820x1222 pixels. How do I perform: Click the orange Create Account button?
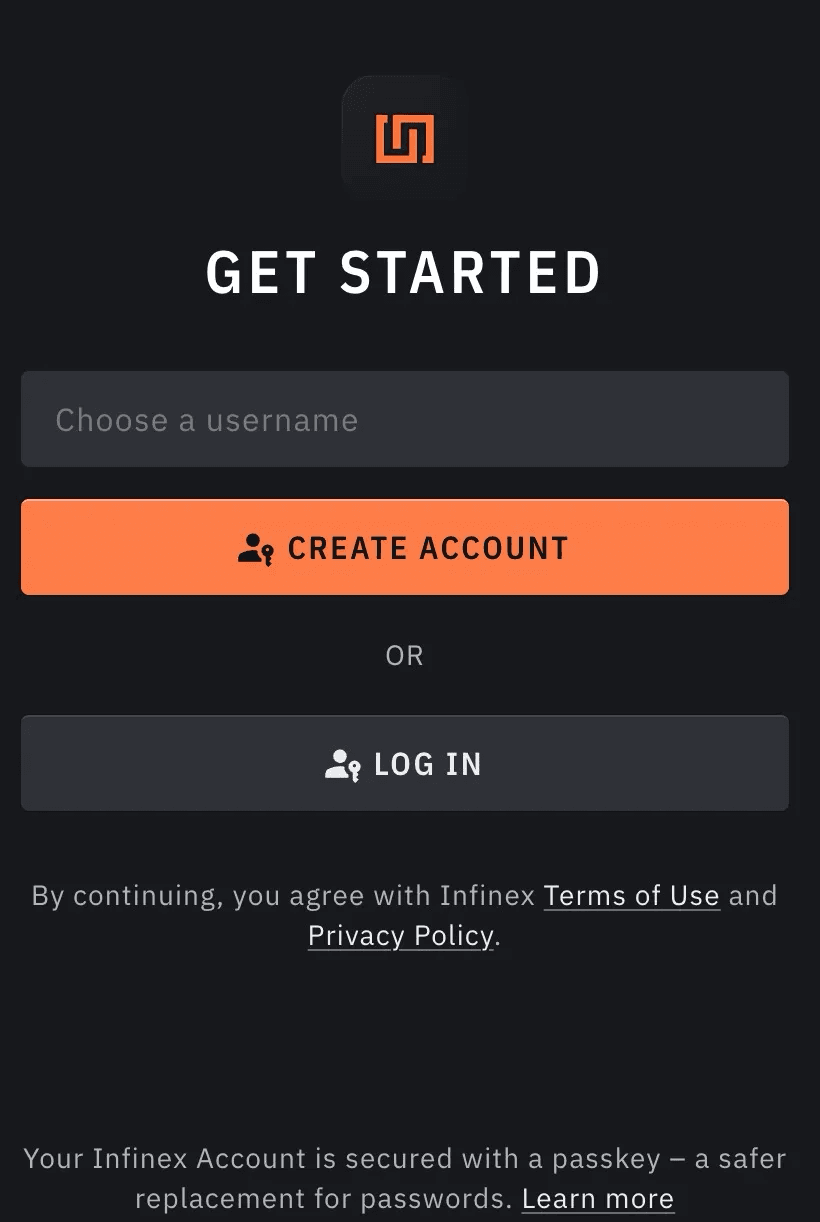[405, 547]
